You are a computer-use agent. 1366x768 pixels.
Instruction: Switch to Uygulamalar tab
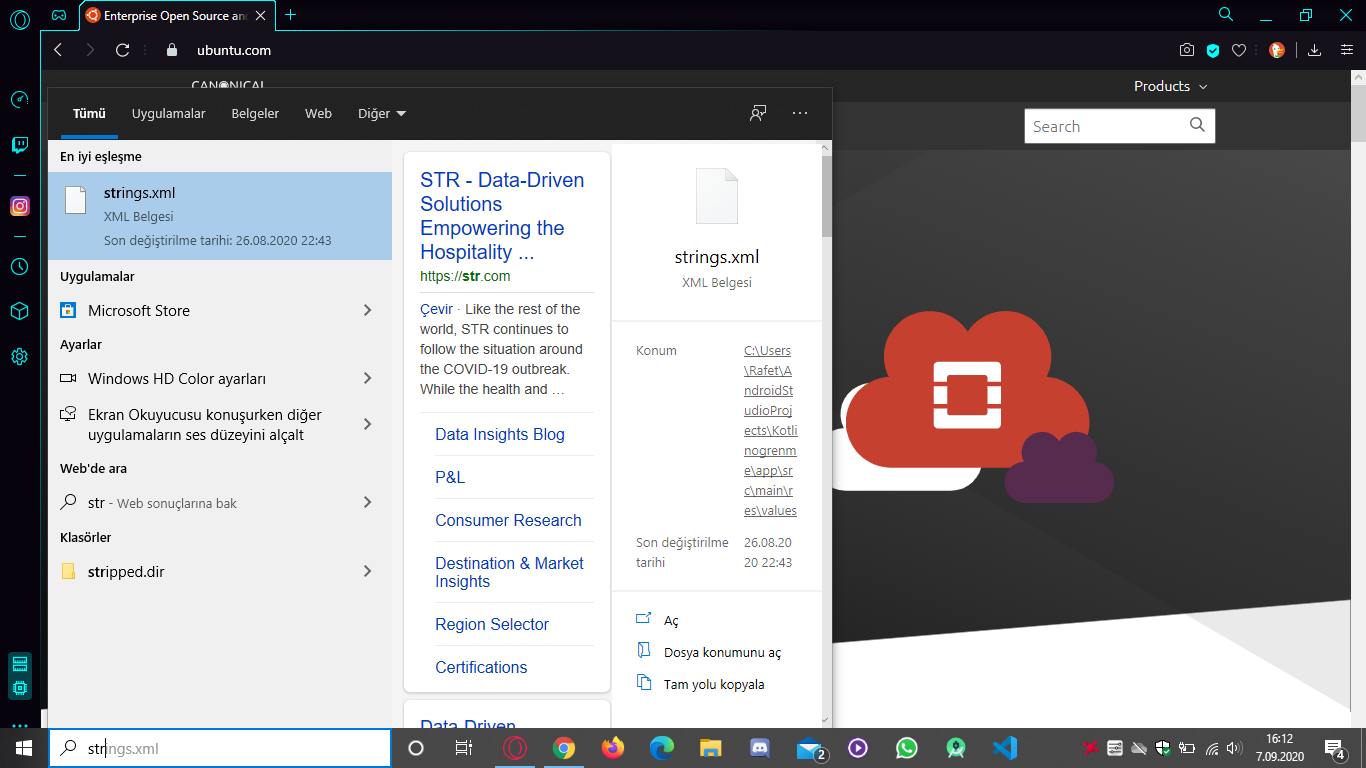click(x=169, y=113)
